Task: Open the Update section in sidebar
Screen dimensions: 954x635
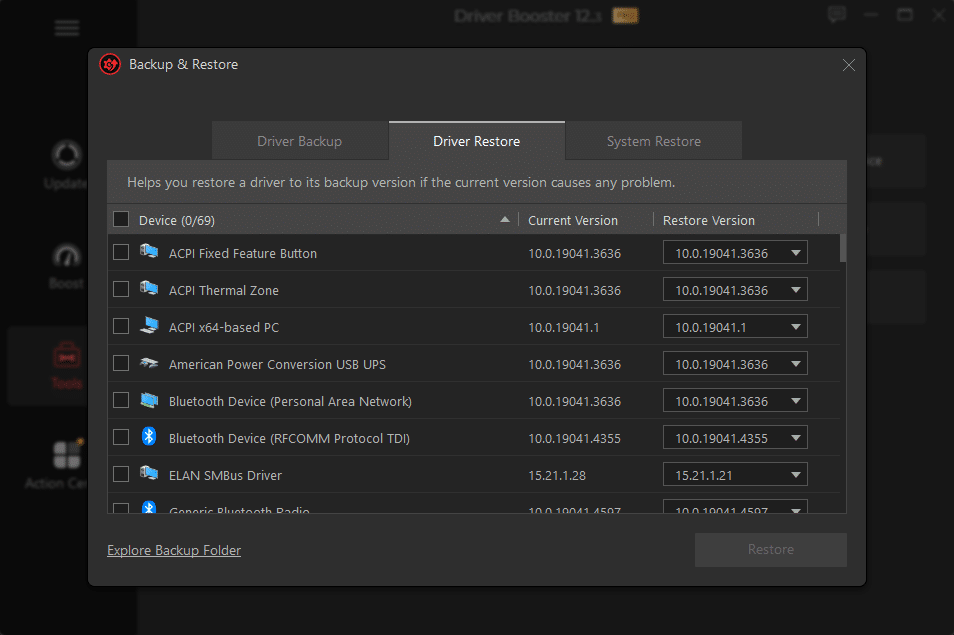Action: (66, 165)
